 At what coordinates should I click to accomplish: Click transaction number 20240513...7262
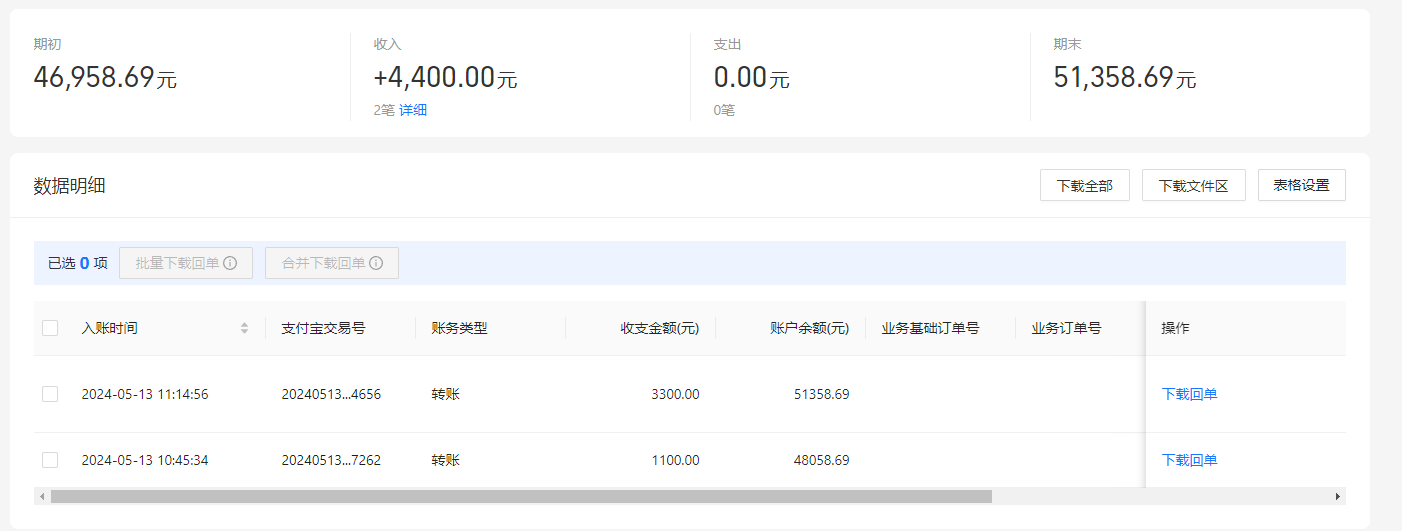click(331, 460)
